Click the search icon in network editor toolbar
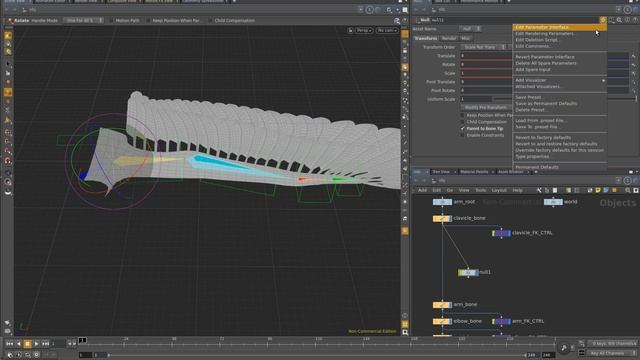640x360 pixels. (628, 190)
